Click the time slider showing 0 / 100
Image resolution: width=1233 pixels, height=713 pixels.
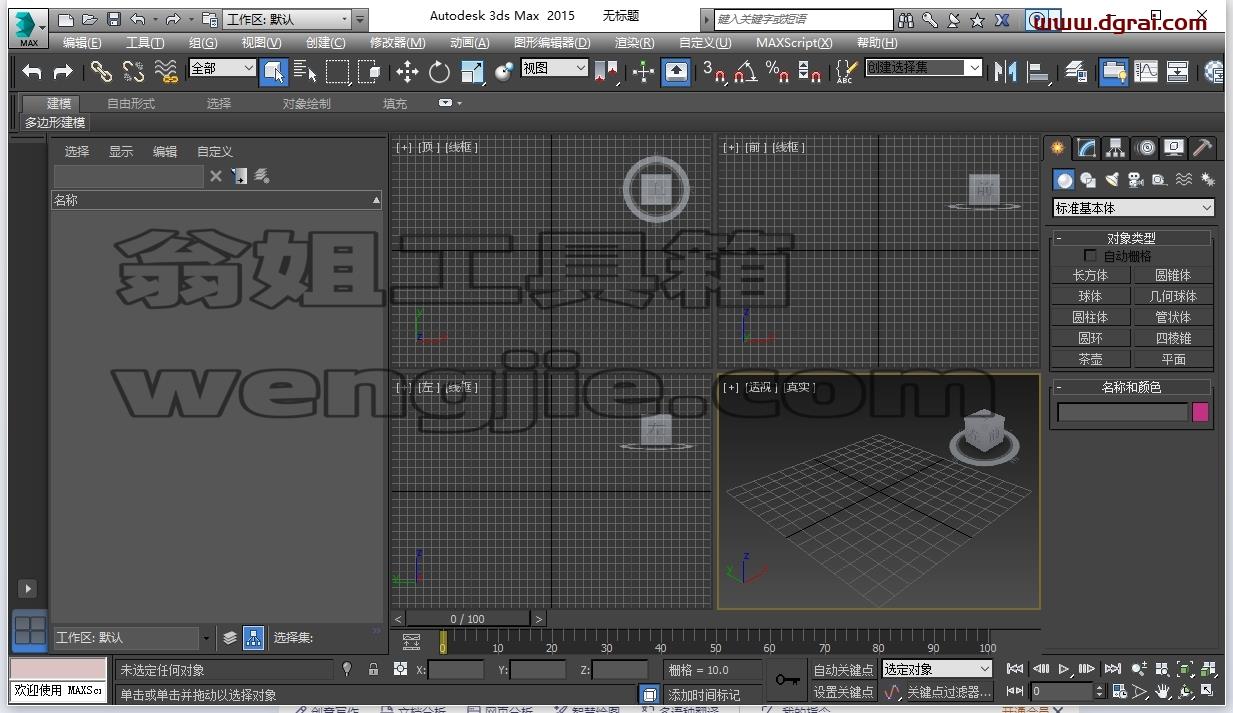(x=469, y=619)
